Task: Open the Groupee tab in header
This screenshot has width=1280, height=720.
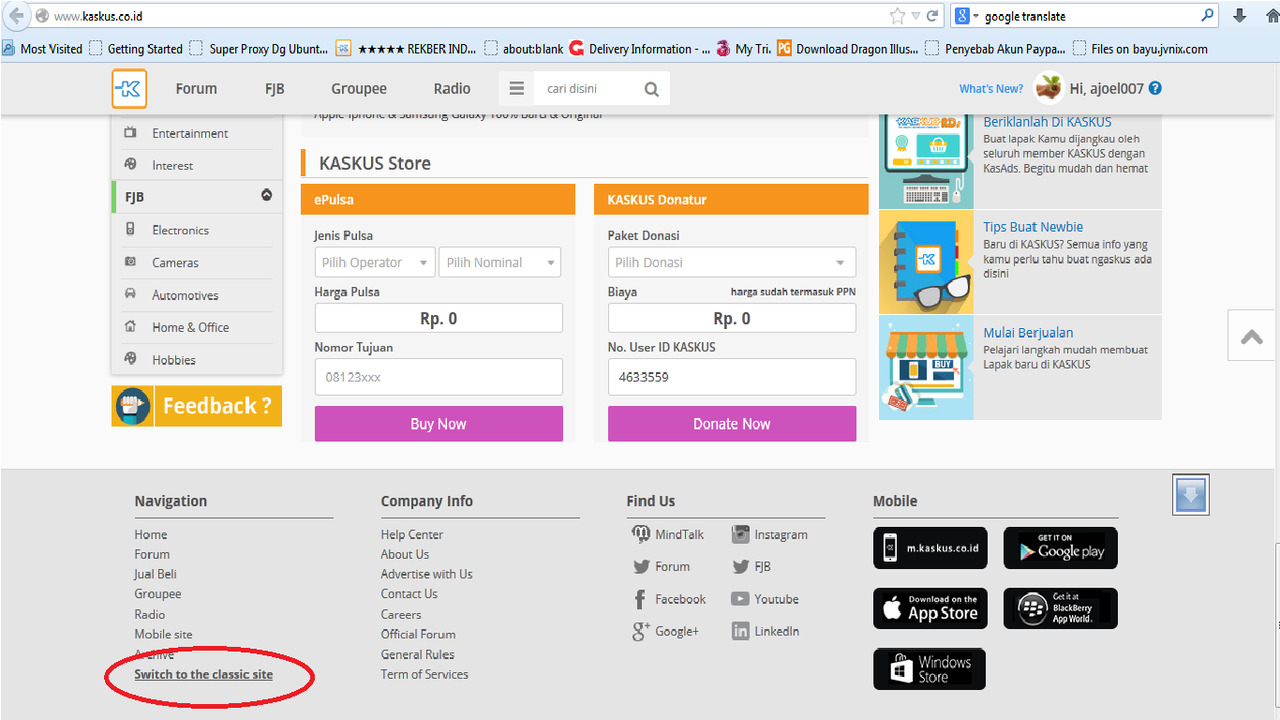Action: point(359,88)
